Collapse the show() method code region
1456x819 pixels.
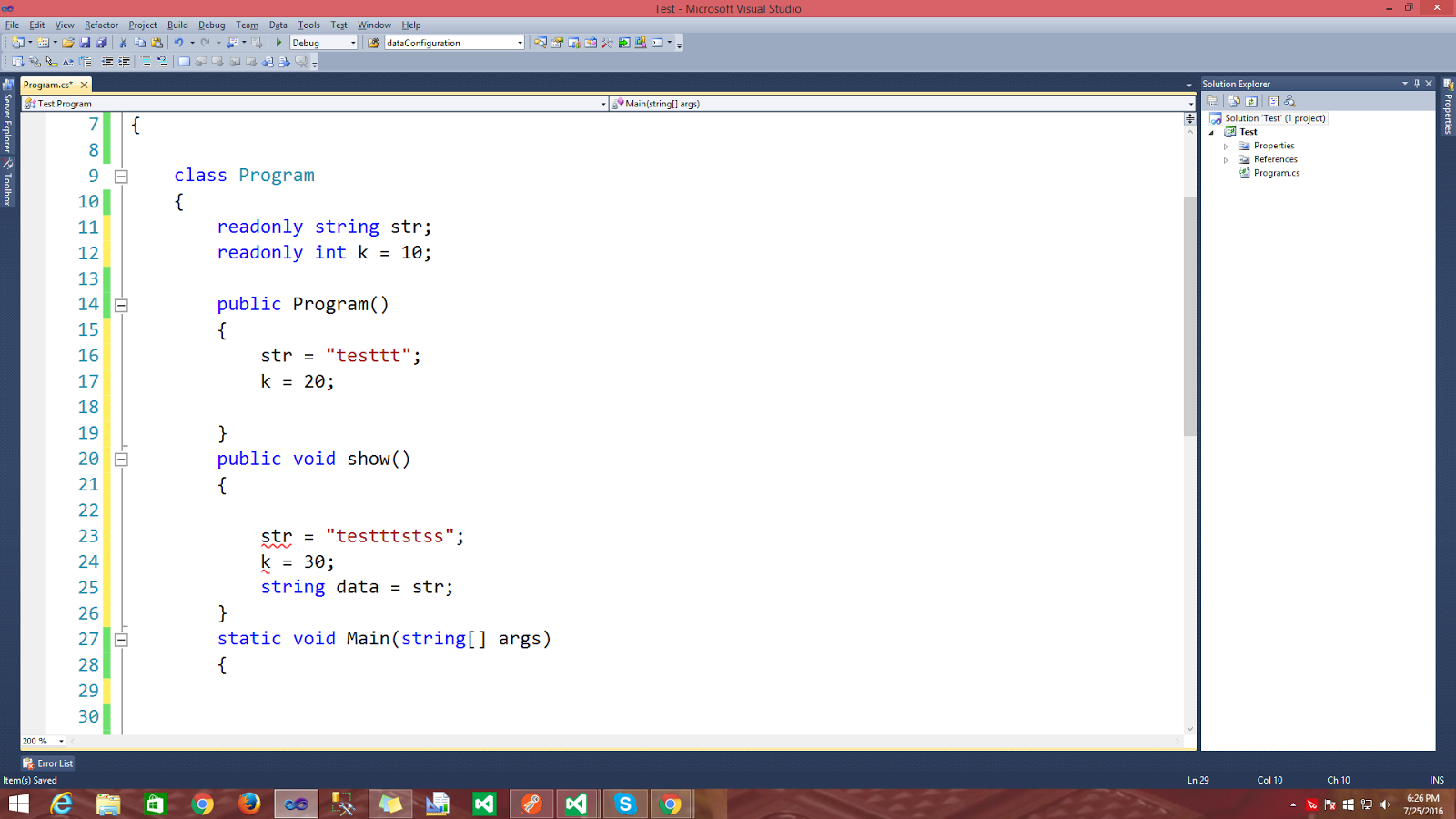(121, 460)
